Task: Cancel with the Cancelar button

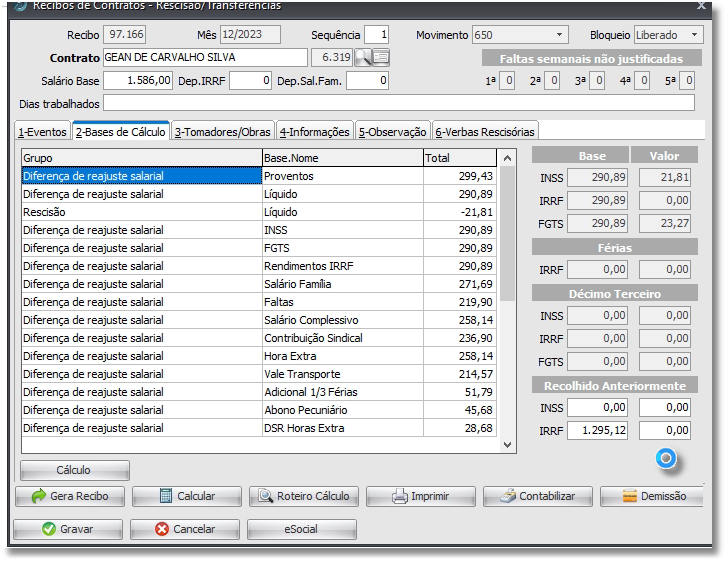Action: click(x=185, y=529)
